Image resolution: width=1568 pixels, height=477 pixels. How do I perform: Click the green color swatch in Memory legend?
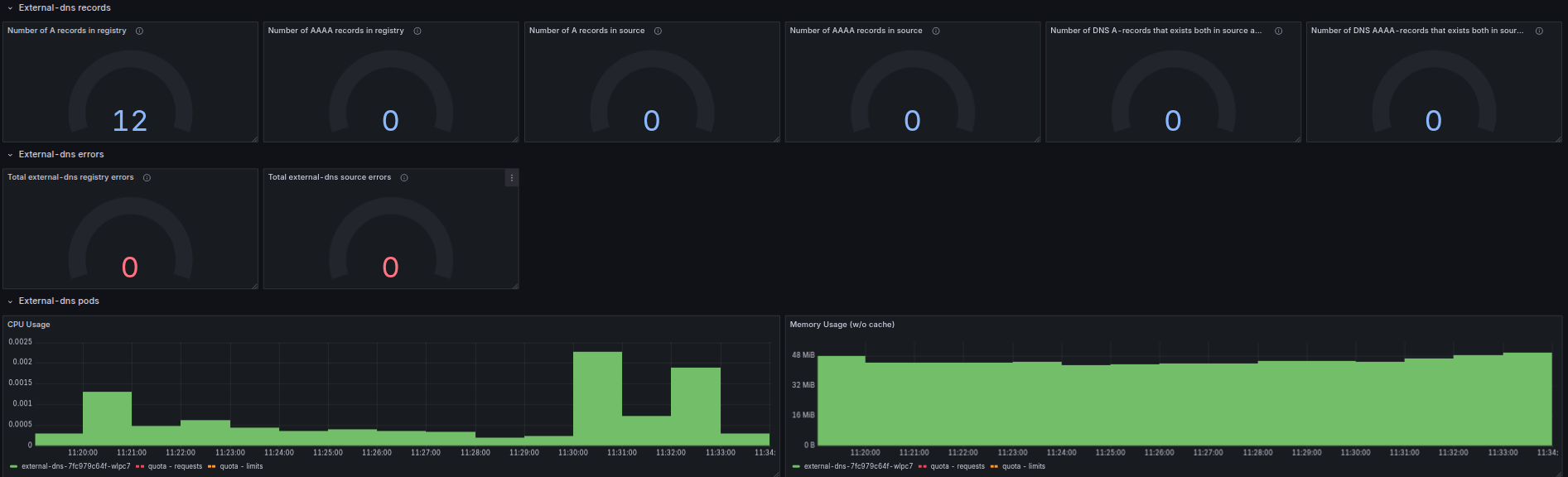[796, 467]
